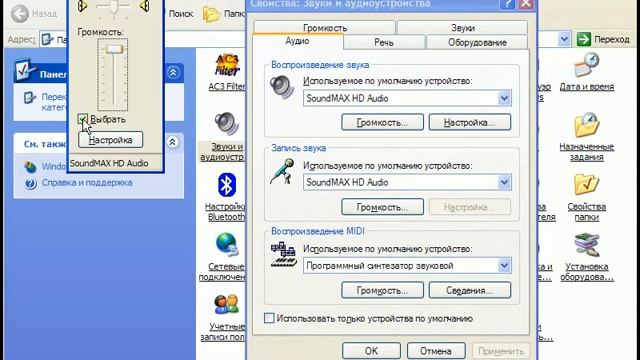The height and width of the screenshot is (360, 640).
Task: Open the Scheduled Tasks folder icon
Action: [x=586, y=125]
